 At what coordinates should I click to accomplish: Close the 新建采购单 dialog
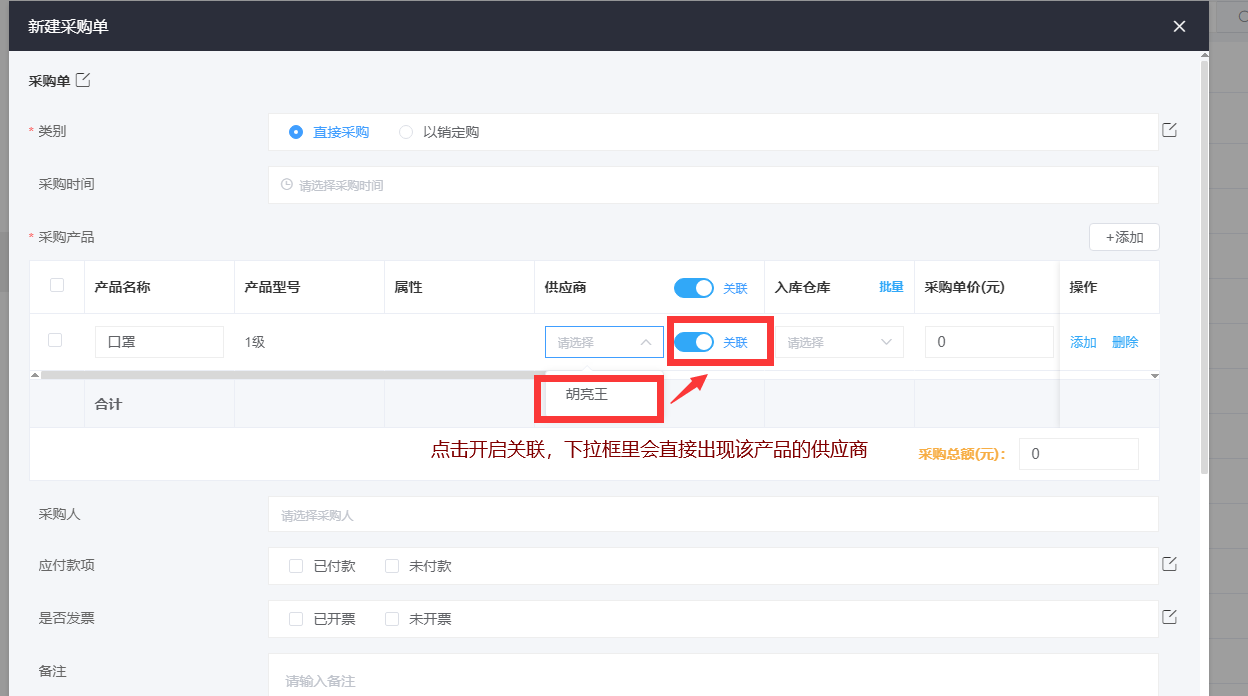(1179, 26)
